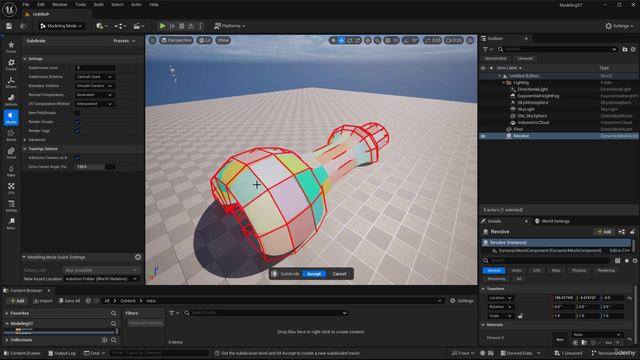The image size is (640, 360).
Task: Activate the translate gizmo tool in viewport
Action: click(342, 40)
